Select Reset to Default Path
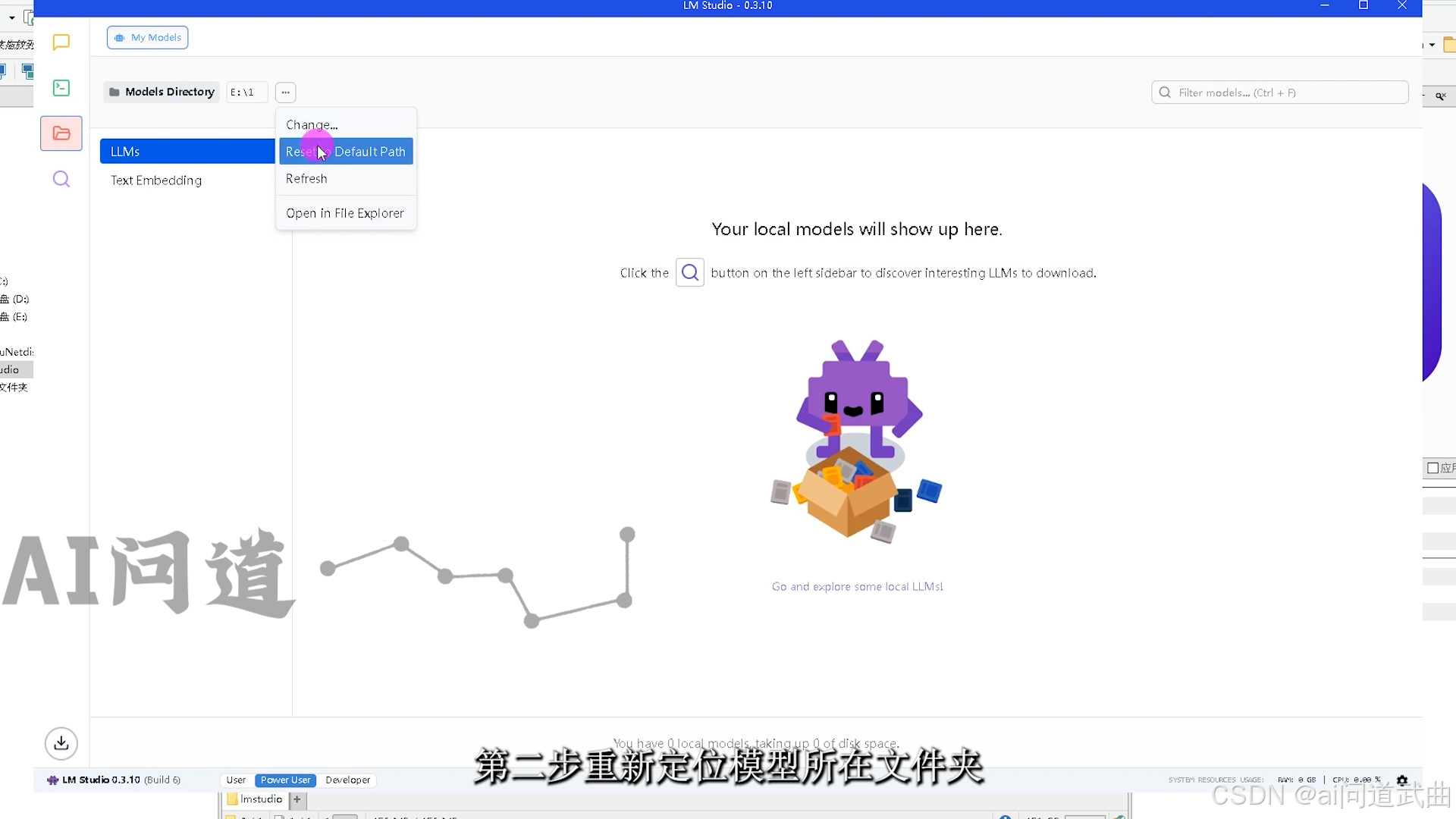Viewport: 1456px width, 819px height. click(x=346, y=152)
